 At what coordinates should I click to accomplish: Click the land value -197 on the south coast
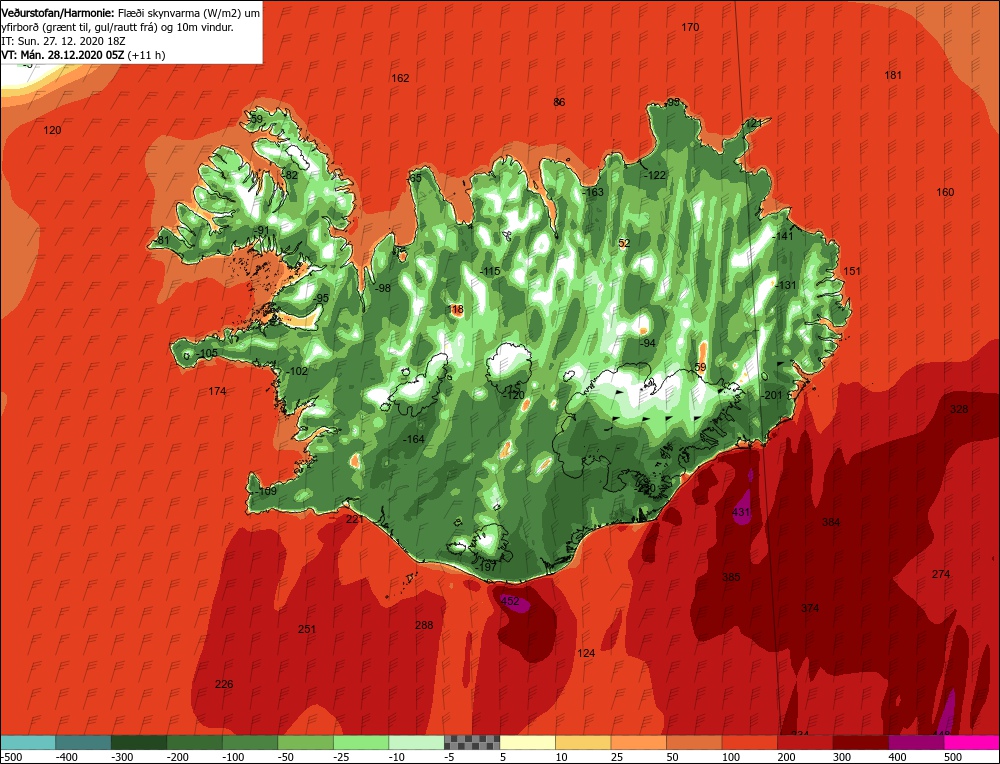coord(486,567)
